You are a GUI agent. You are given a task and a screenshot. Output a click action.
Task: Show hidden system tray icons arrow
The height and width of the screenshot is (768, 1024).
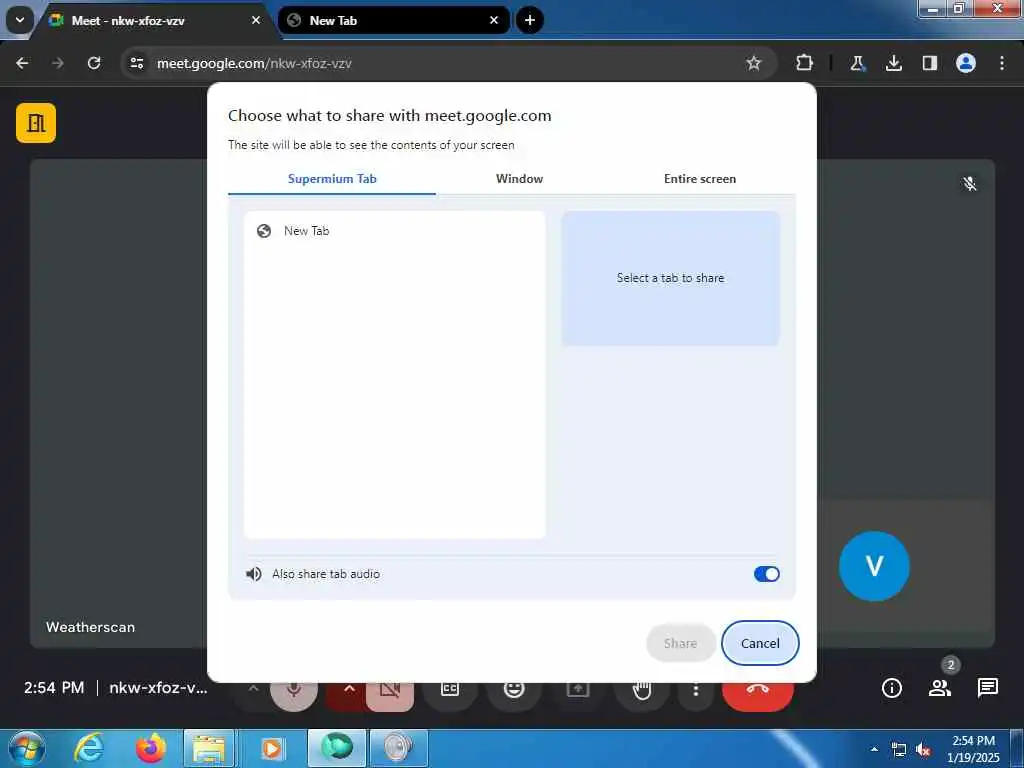pyautogui.click(x=874, y=749)
